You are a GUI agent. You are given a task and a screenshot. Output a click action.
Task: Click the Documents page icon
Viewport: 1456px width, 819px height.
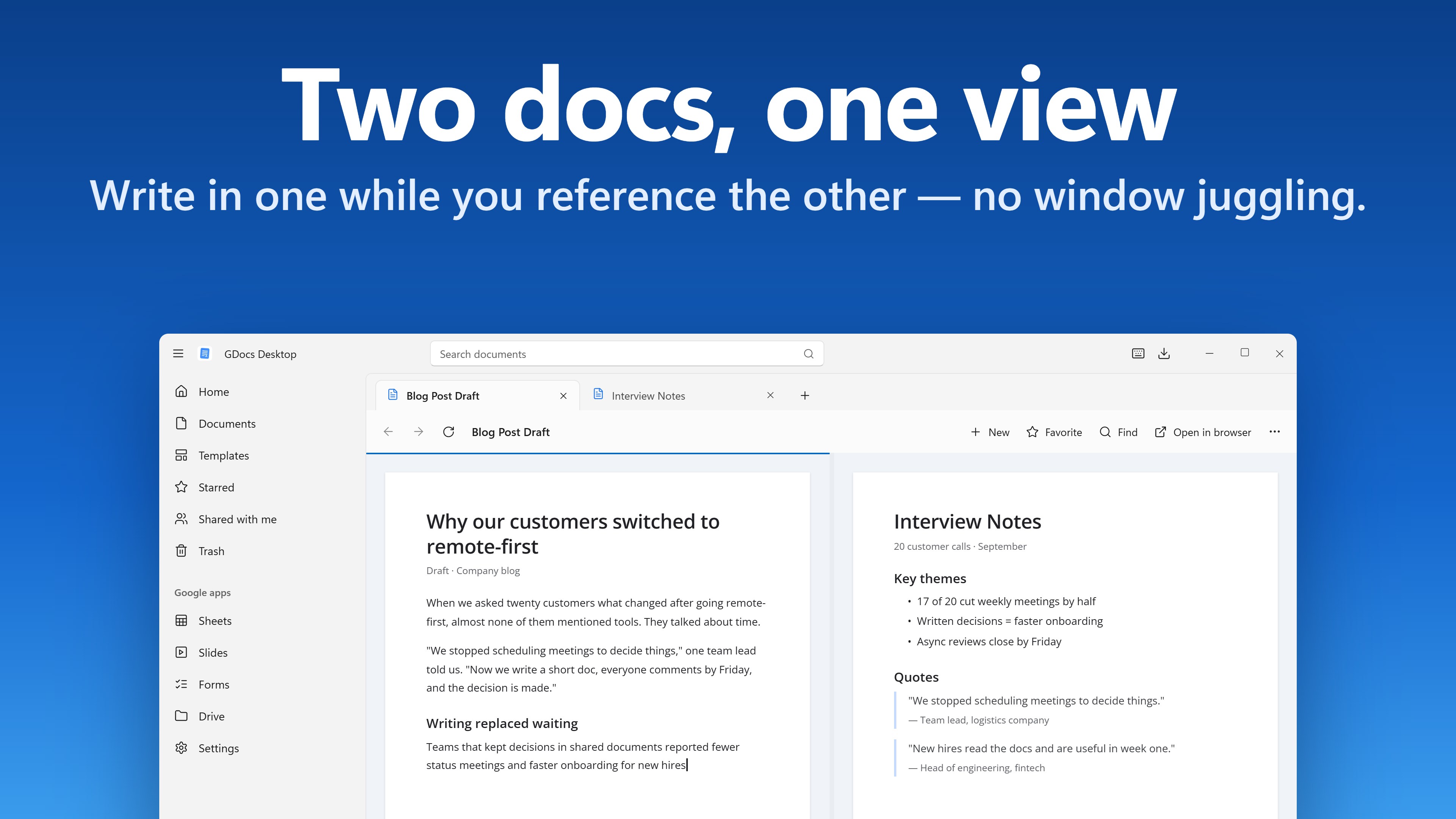click(x=181, y=424)
